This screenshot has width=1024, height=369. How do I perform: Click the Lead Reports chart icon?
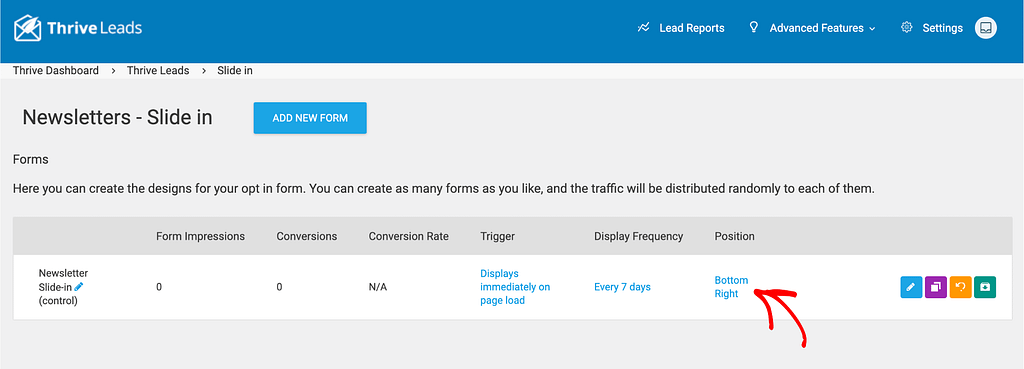[643, 28]
